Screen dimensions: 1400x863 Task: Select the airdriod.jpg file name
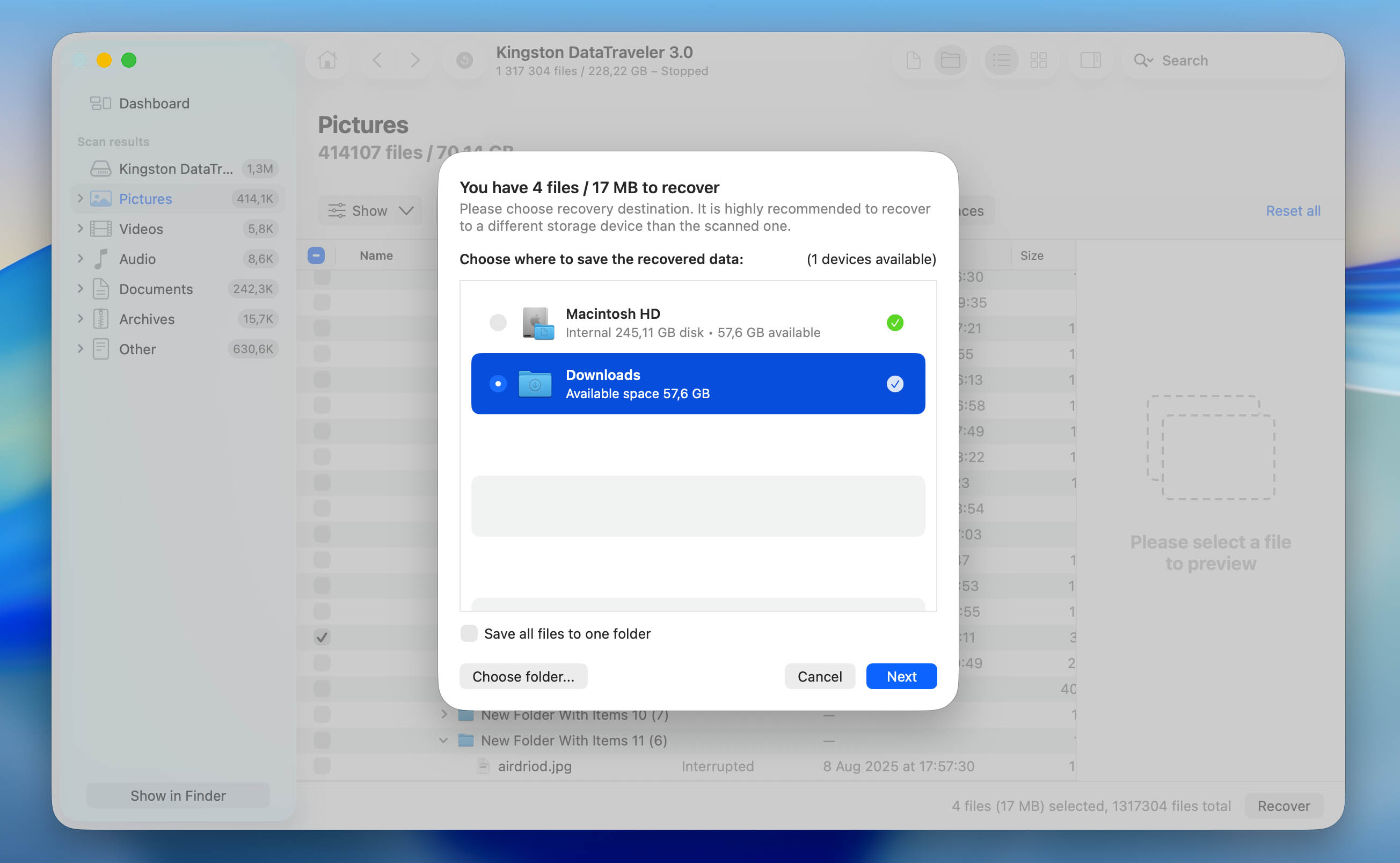535,766
